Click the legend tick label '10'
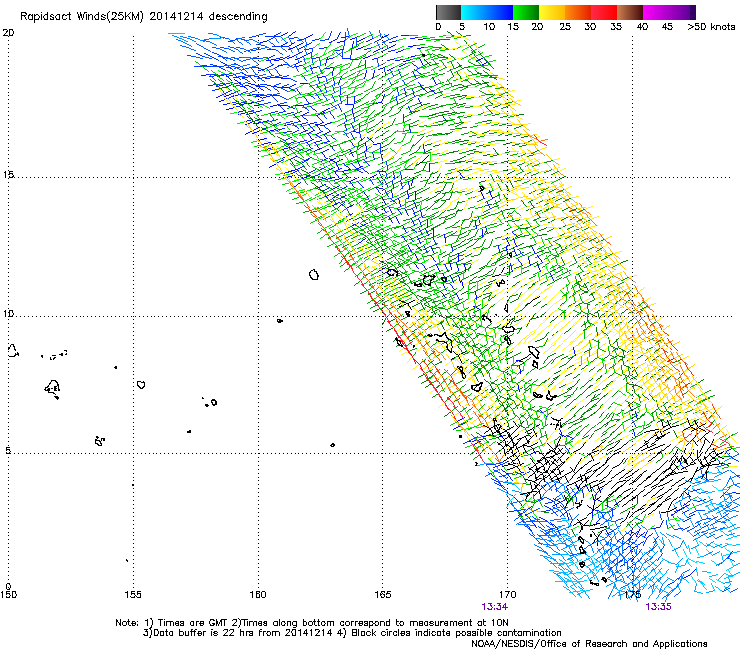The image size is (740, 650). 489,27
